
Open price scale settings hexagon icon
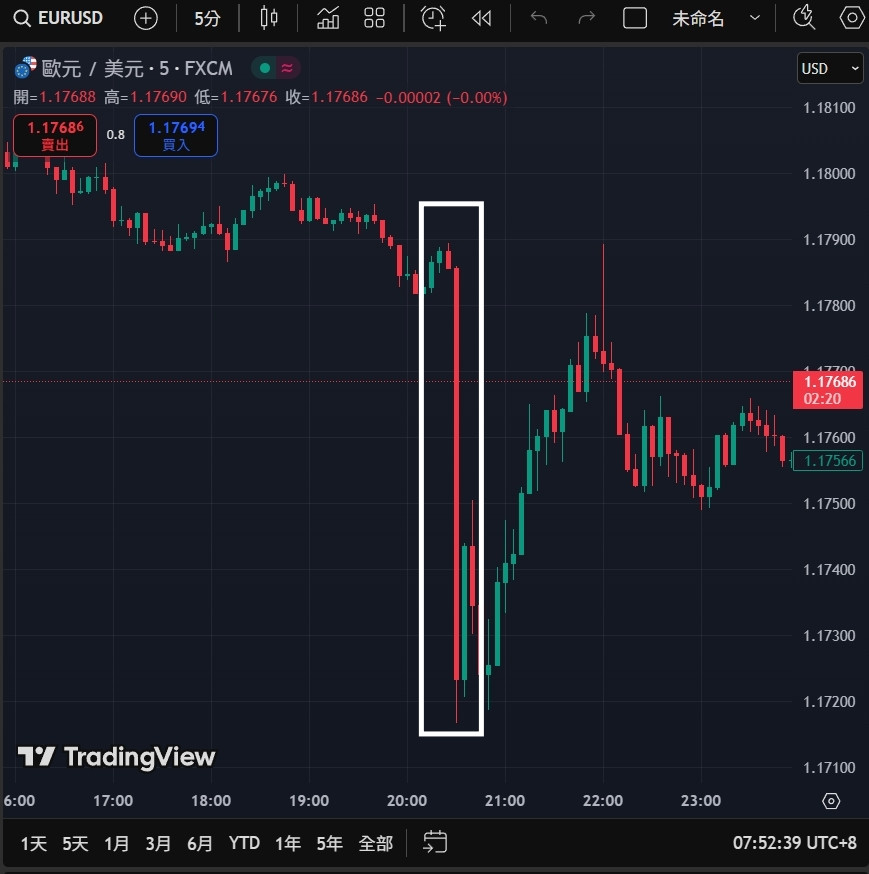point(831,801)
